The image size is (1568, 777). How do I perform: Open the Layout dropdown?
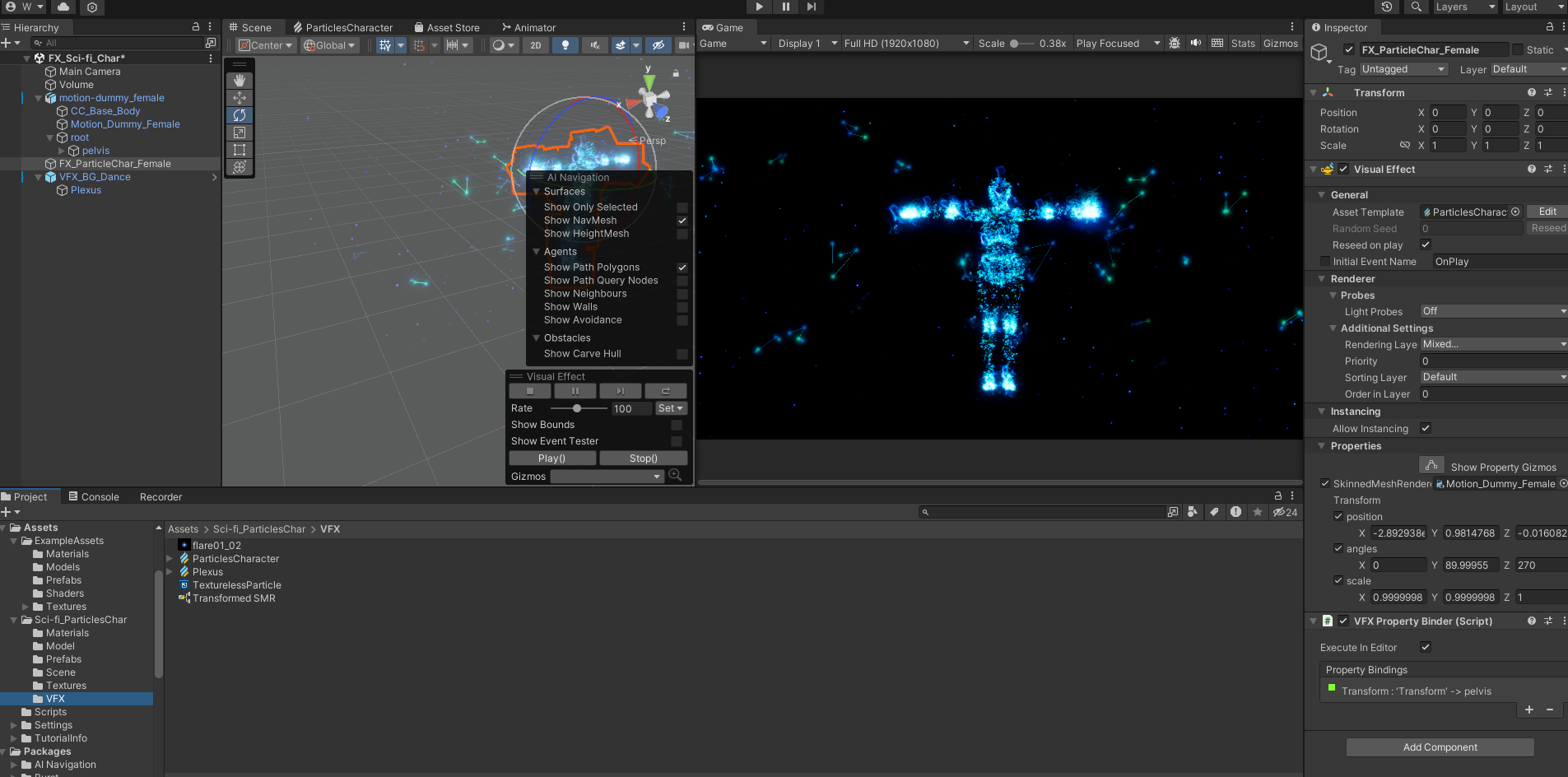(1533, 7)
